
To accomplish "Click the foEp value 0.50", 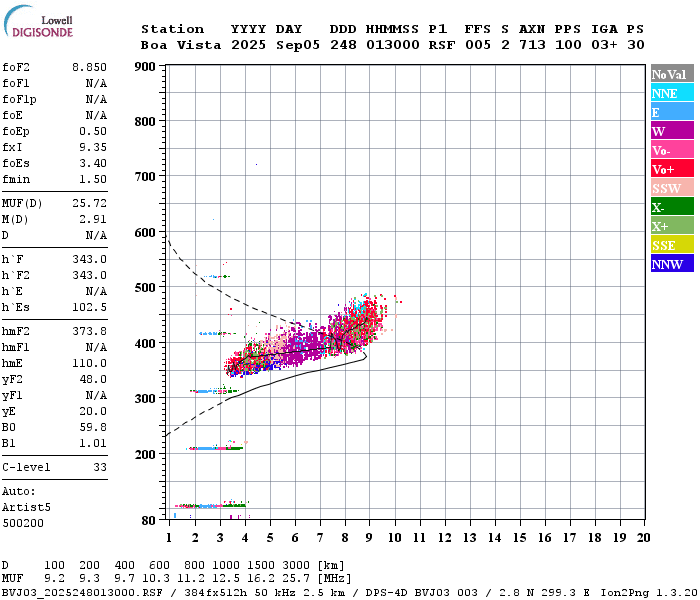I will [93, 131].
